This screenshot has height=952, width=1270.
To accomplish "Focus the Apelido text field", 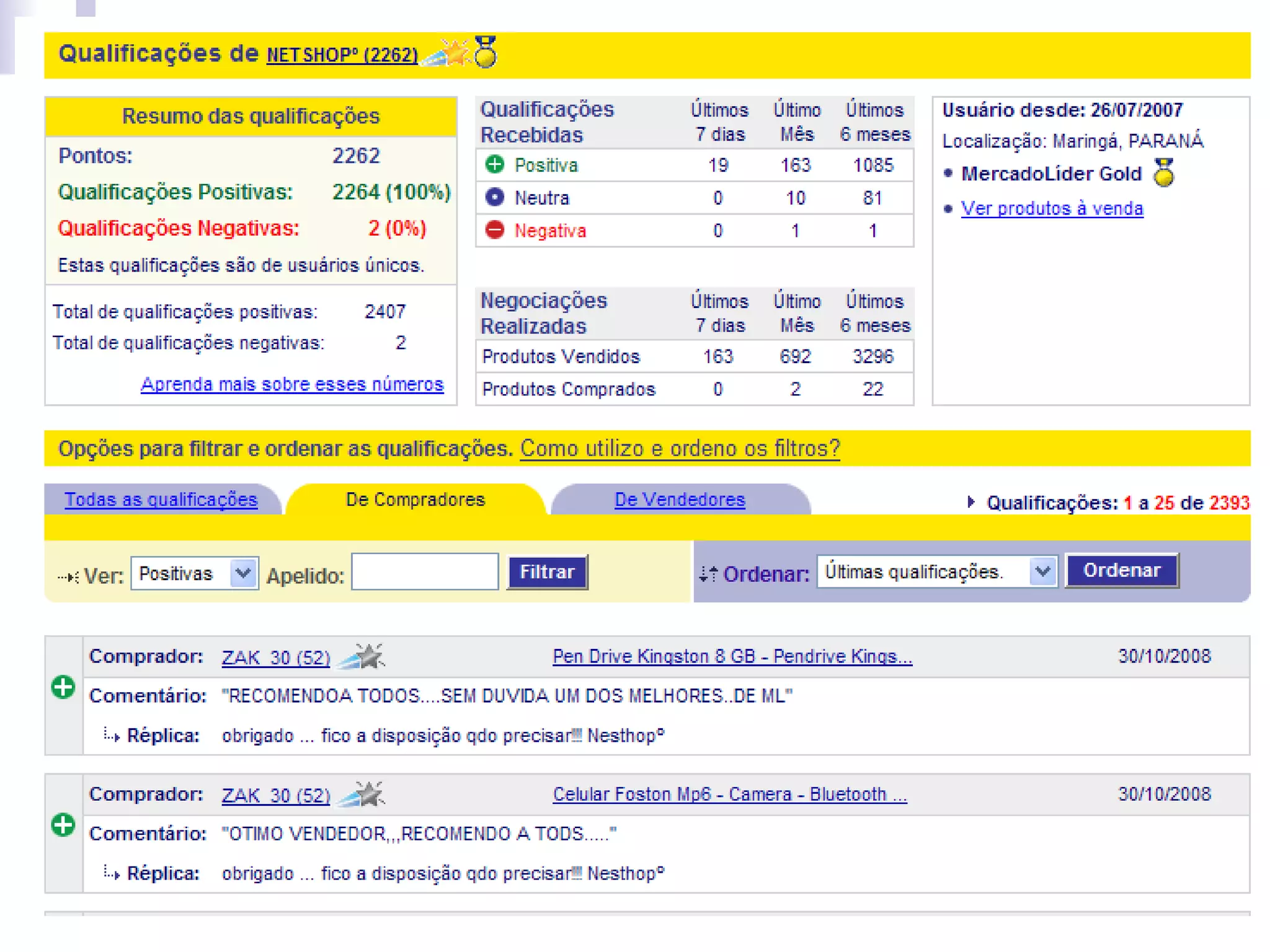I will 425,572.
